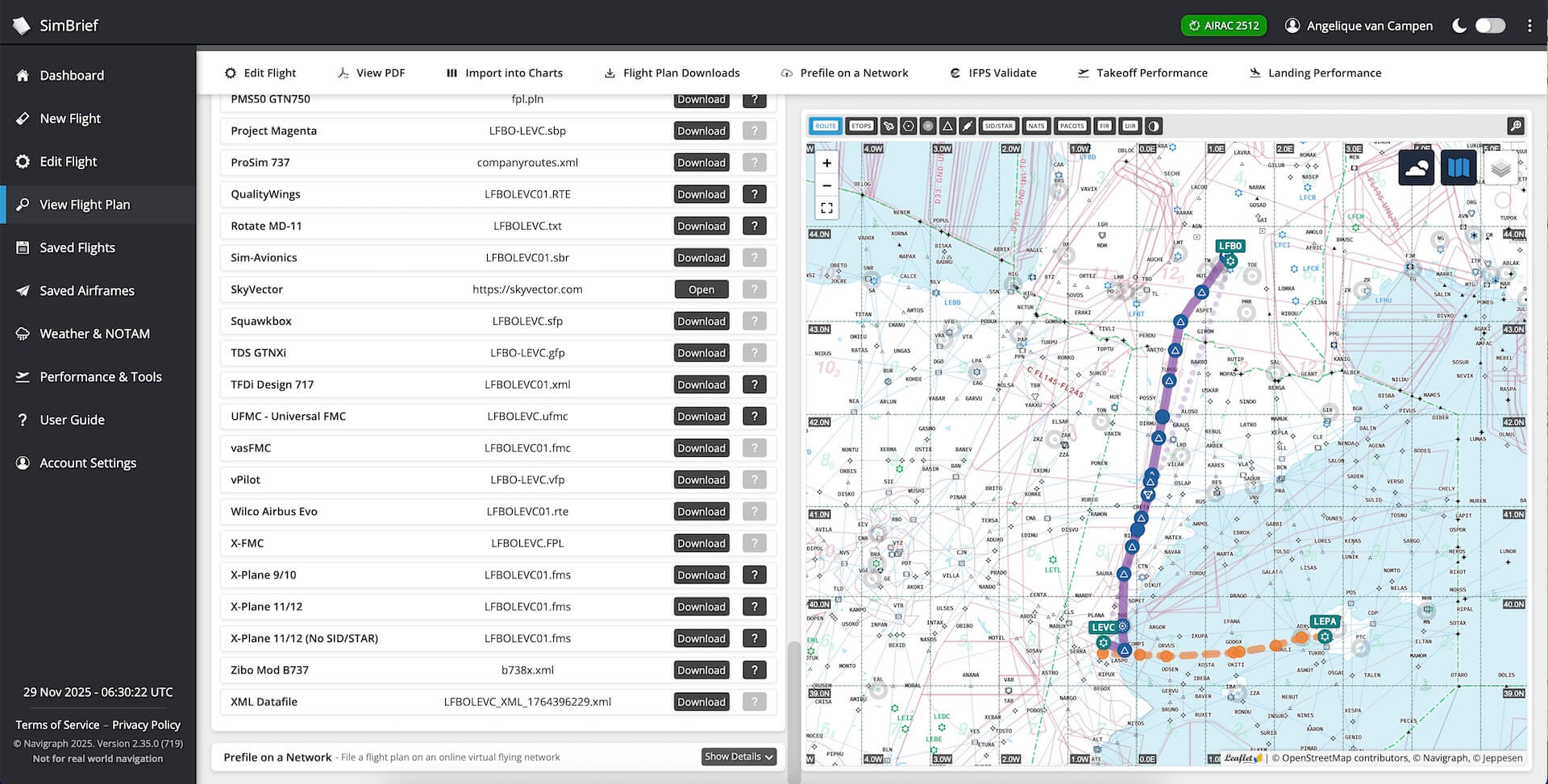The image size is (1548, 784).
Task: Open the weather overlay on the map
Action: tap(1416, 168)
